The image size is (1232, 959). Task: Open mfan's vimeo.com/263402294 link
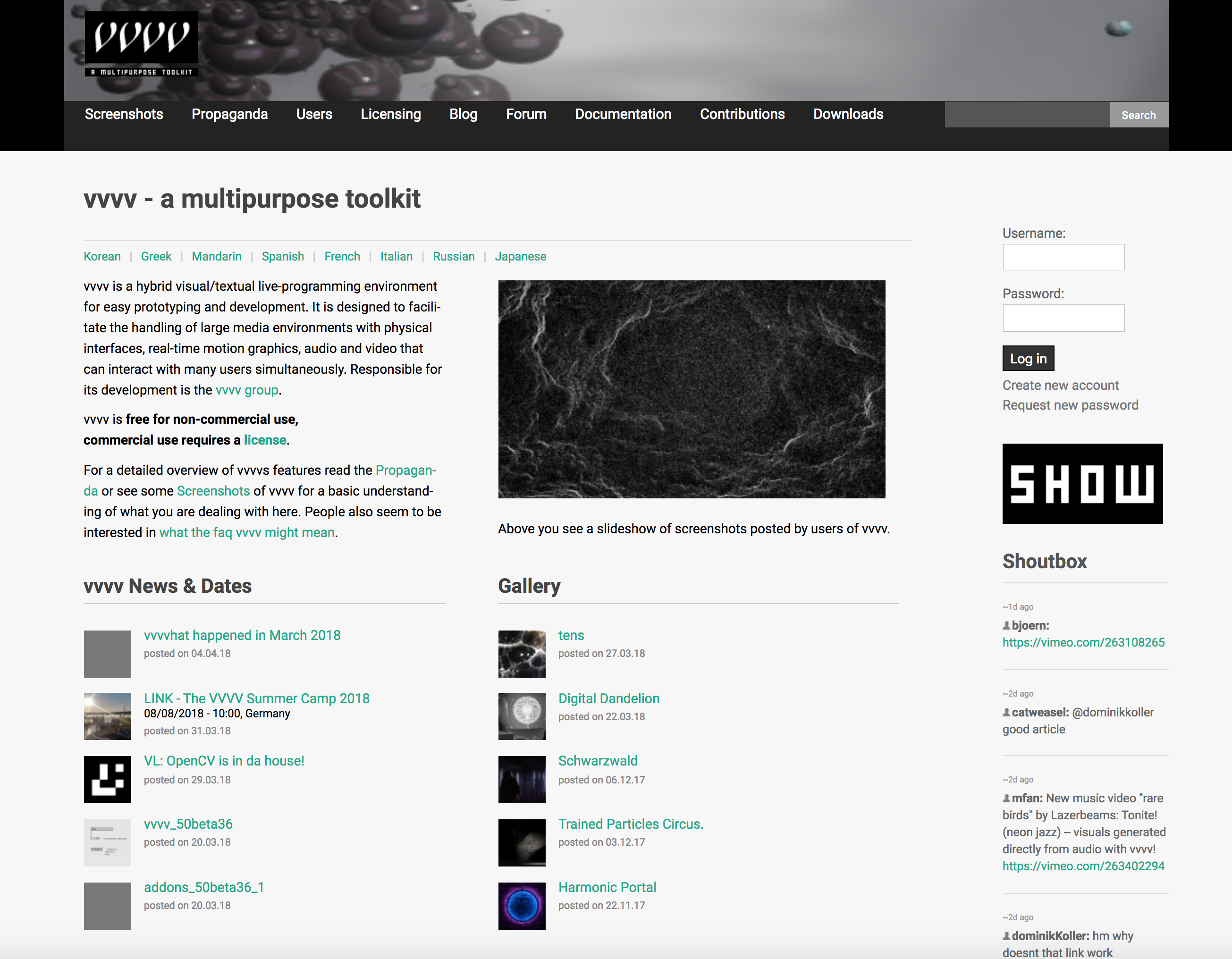point(1083,866)
